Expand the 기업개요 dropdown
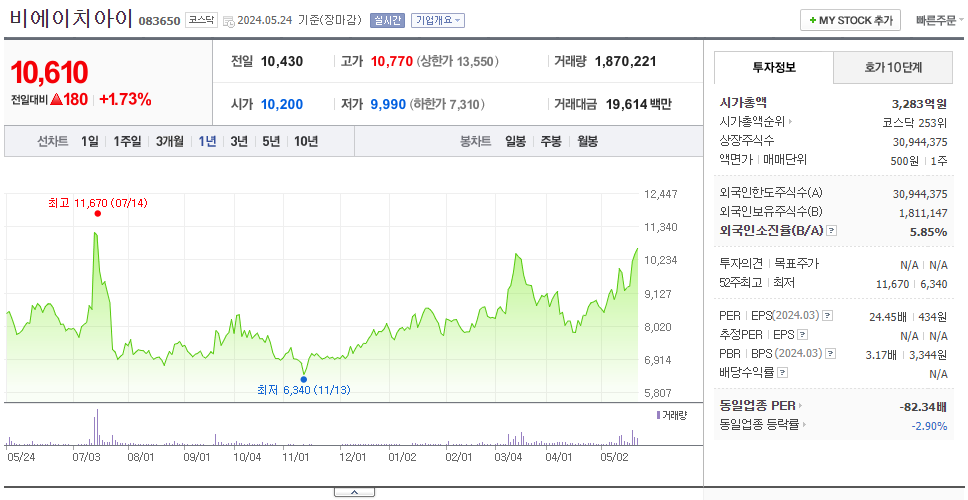The image size is (968, 500). tap(438, 20)
